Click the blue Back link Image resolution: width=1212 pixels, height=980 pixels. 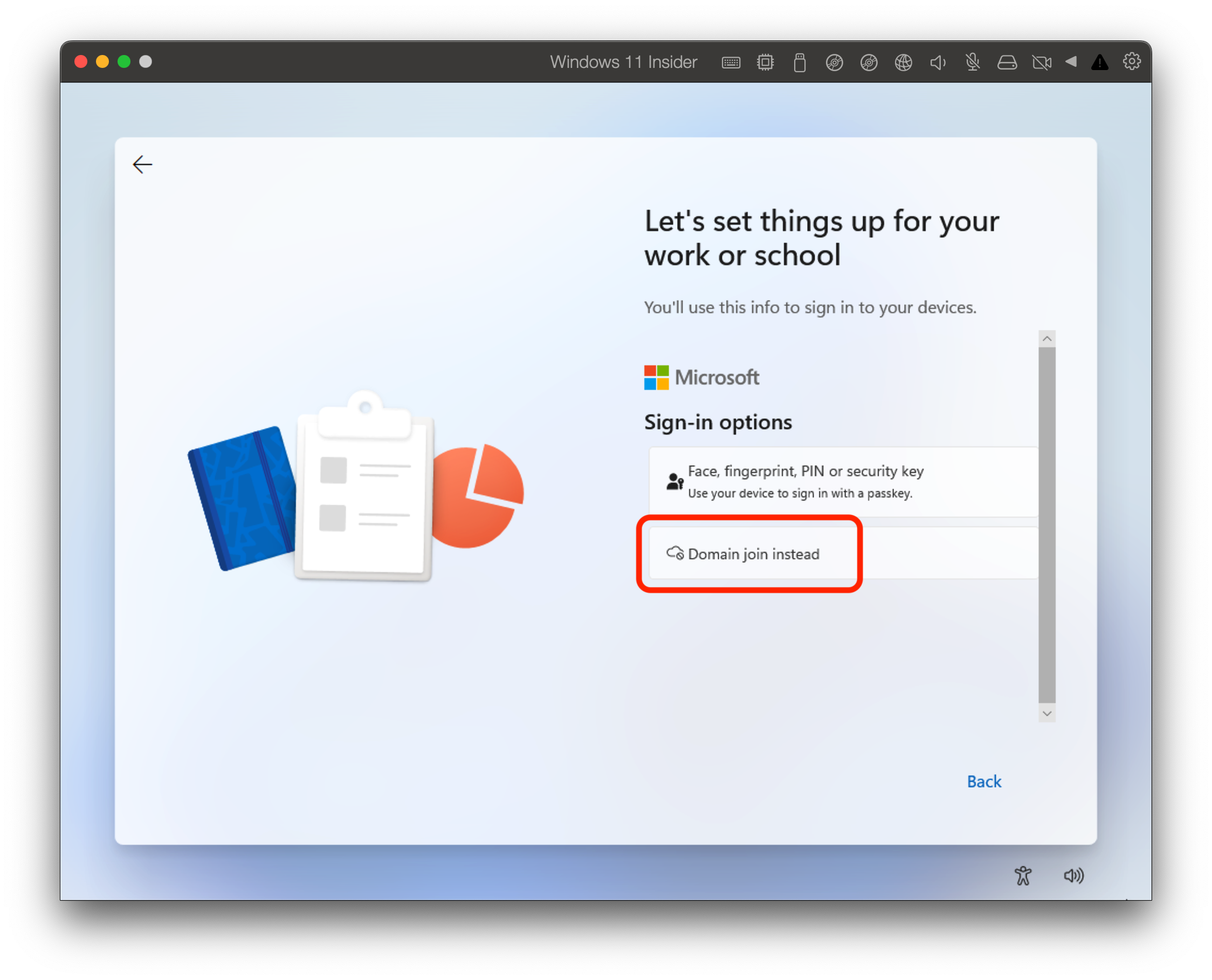click(x=983, y=781)
